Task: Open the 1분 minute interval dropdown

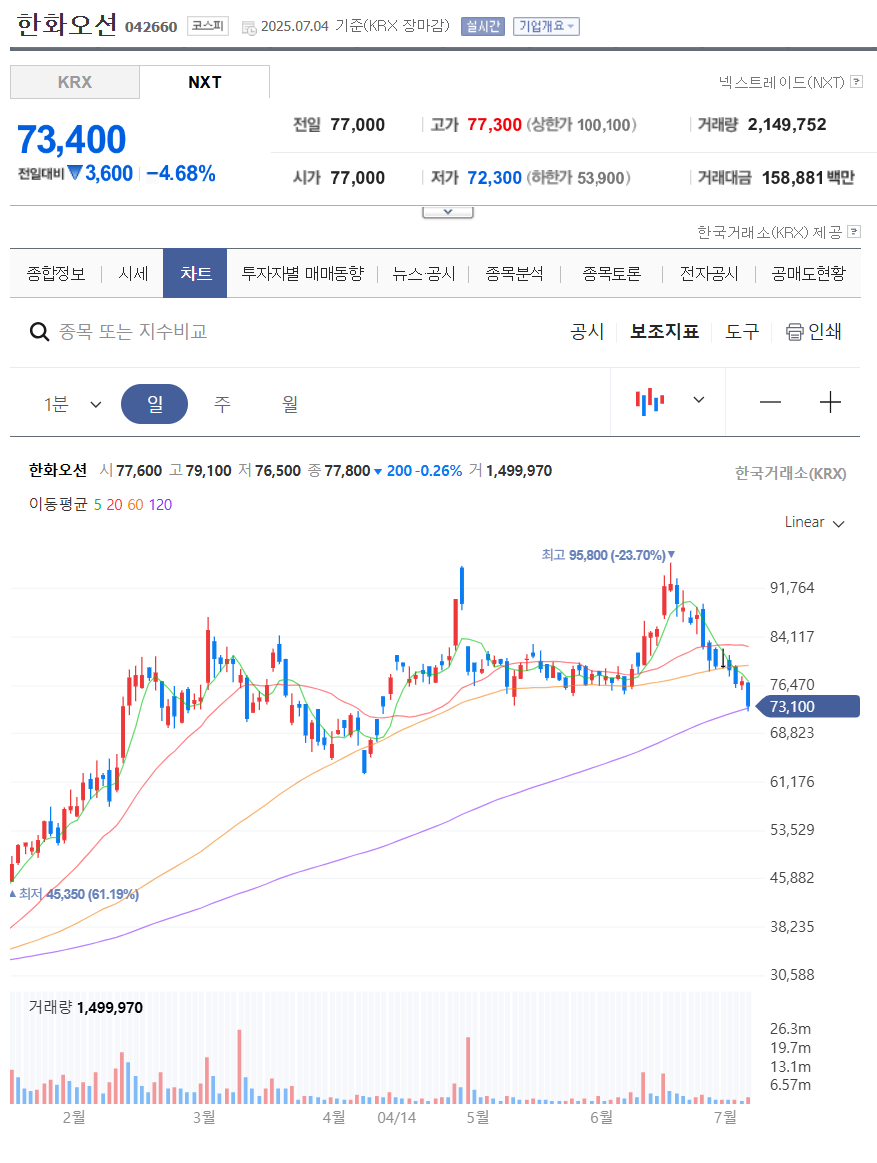Action: pyautogui.click(x=72, y=404)
